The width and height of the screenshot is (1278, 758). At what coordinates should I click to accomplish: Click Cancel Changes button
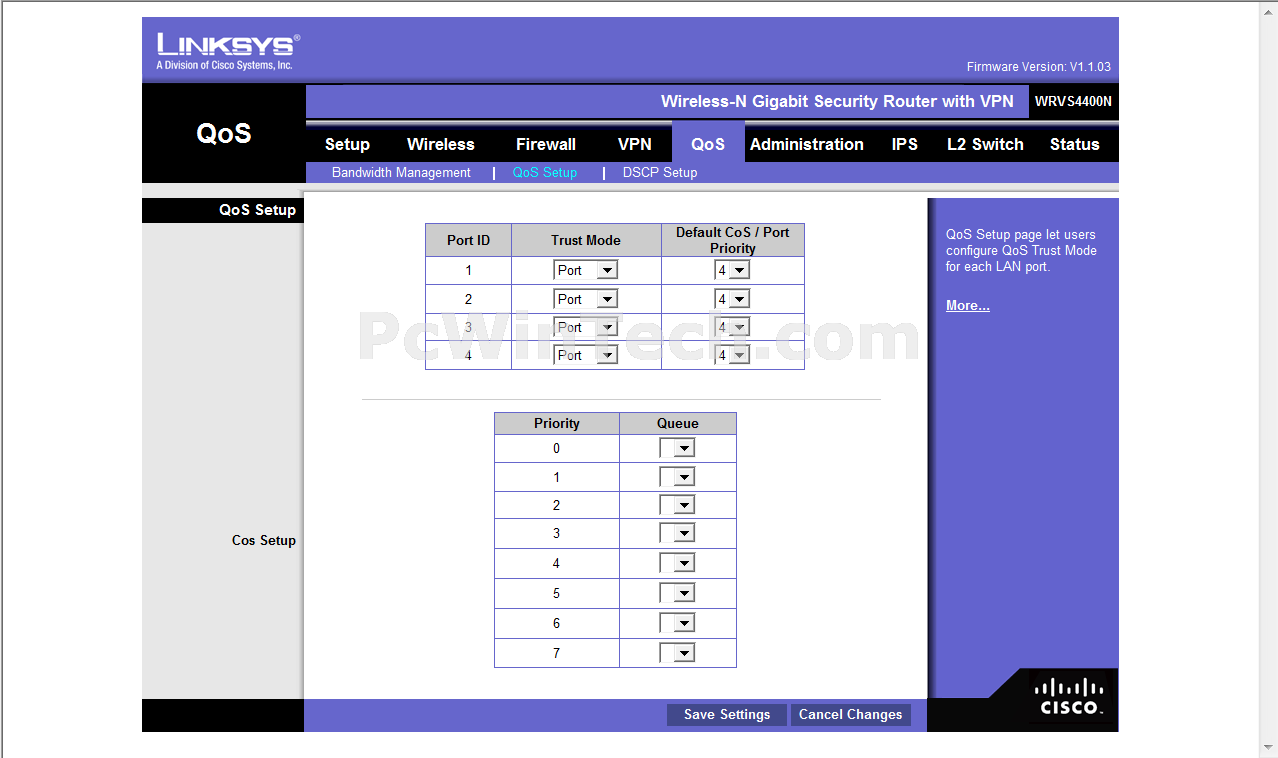click(851, 715)
